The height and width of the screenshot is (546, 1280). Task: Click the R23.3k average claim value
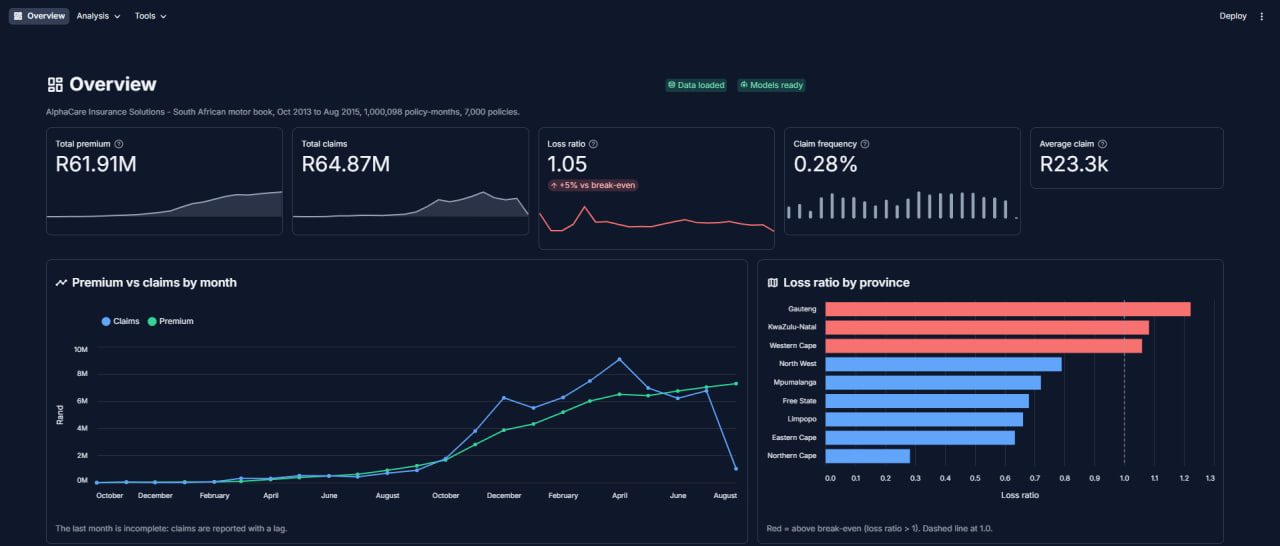click(1074, 164)
